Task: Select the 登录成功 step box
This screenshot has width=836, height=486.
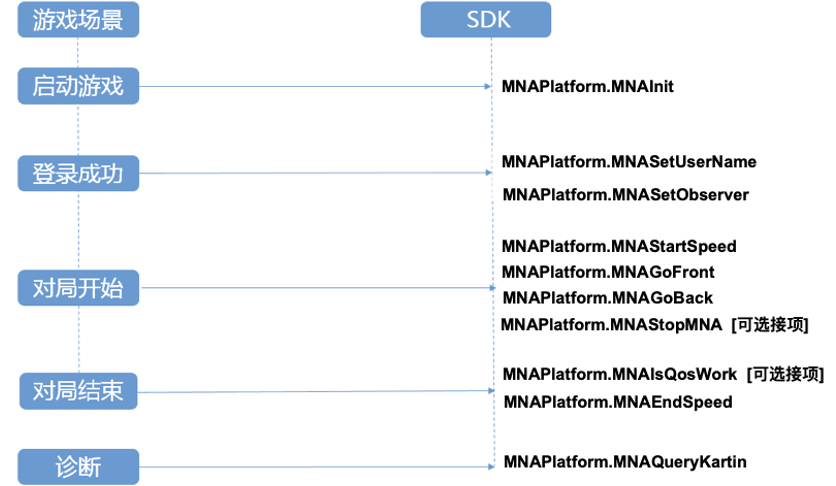Action: [78, 173]
